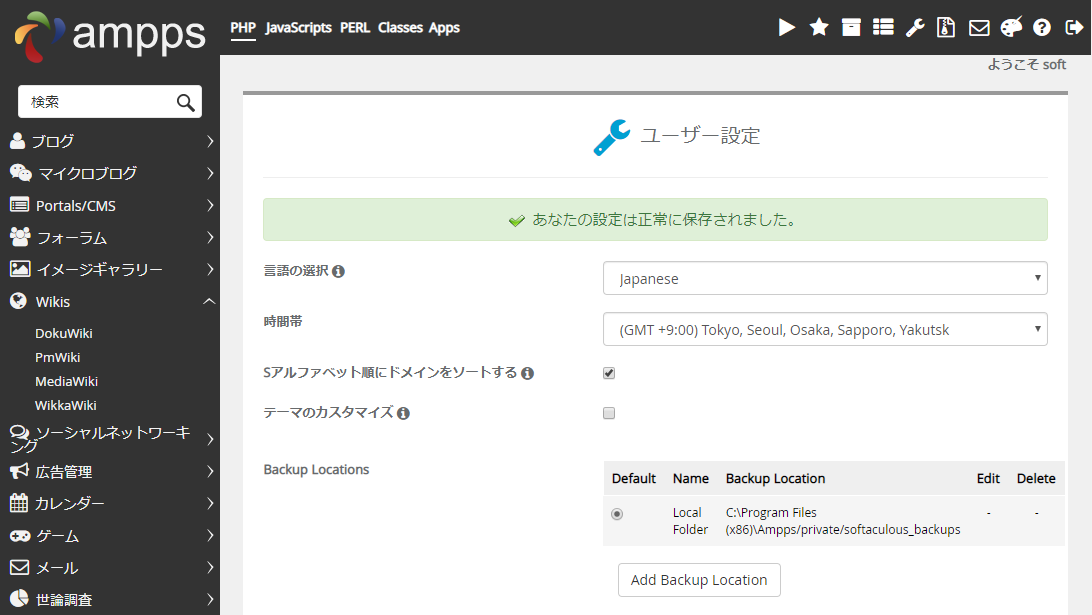Open the envelope email settings icon

(x=979, y=28)
